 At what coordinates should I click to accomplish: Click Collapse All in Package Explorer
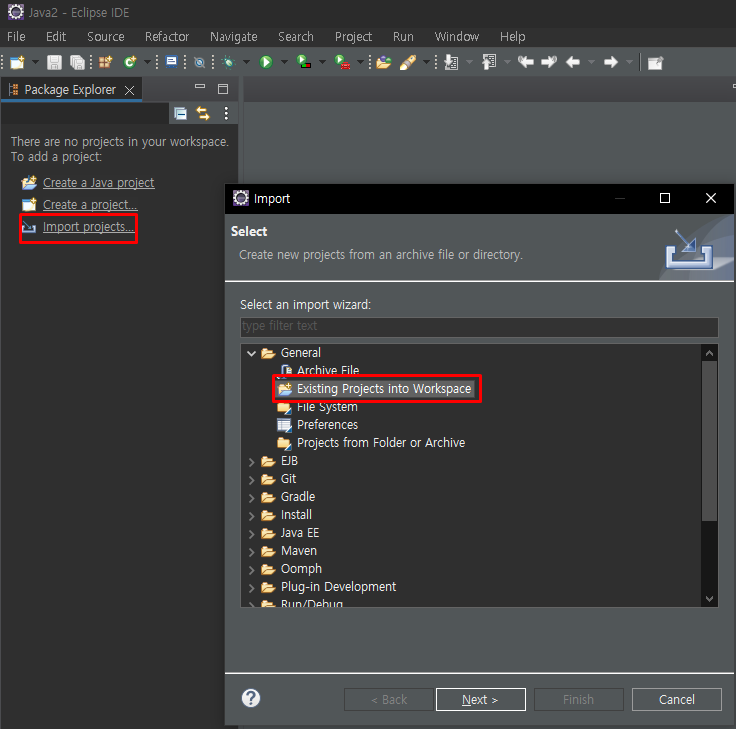(181, 114)
